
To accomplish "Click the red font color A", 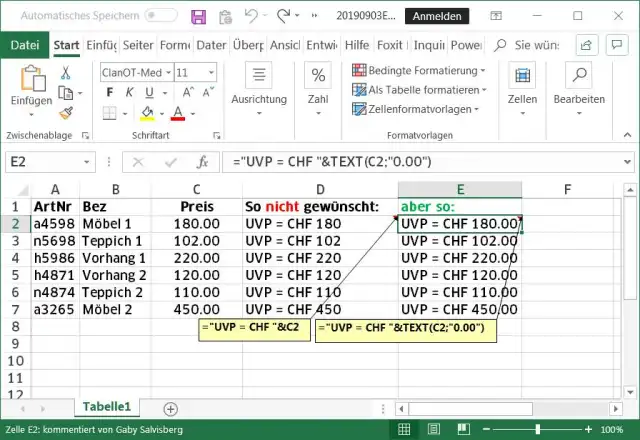I will (x=178, y=113).
